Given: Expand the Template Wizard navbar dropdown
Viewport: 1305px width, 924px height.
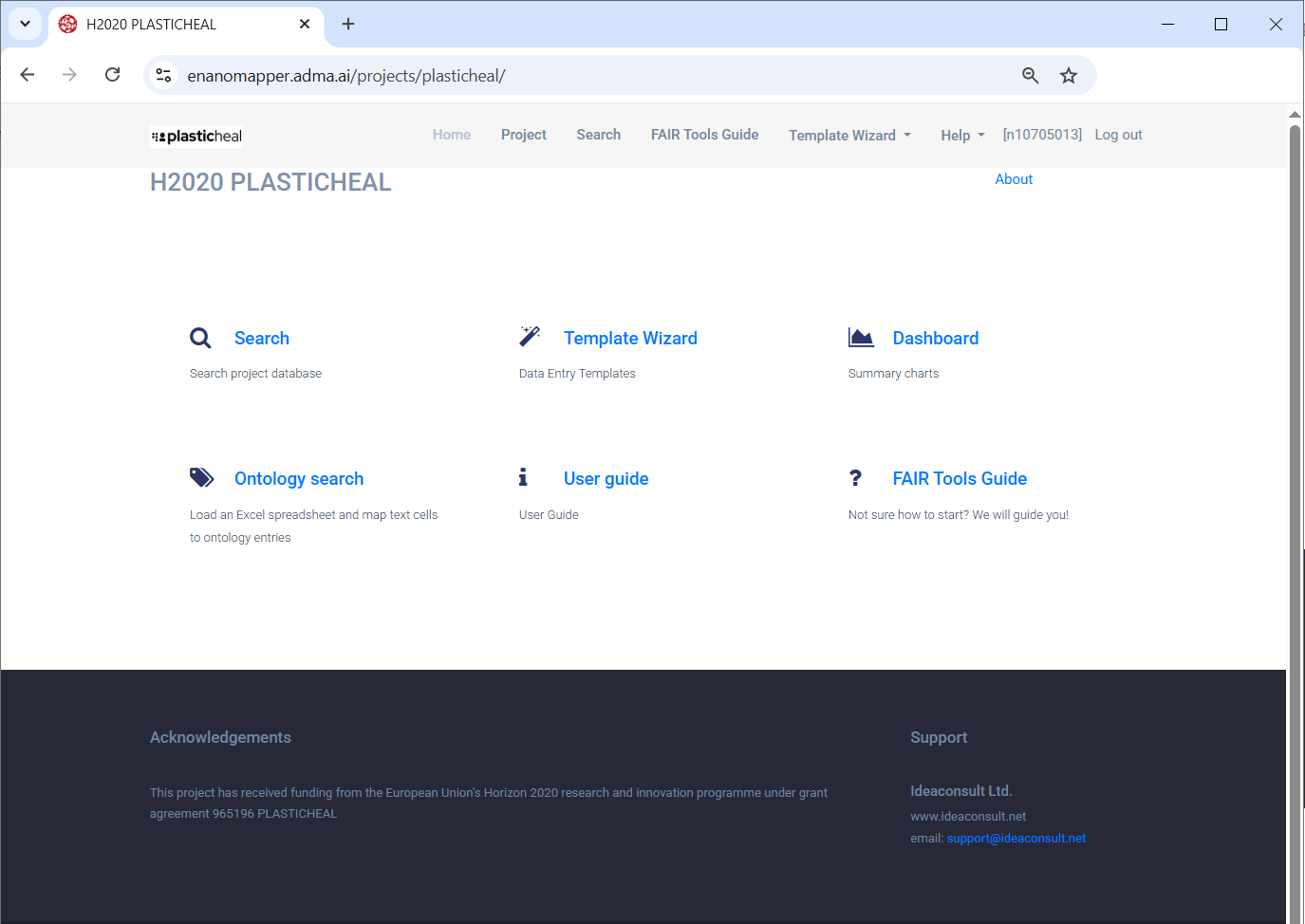Looking at the screenshot, I should point(849,136).
